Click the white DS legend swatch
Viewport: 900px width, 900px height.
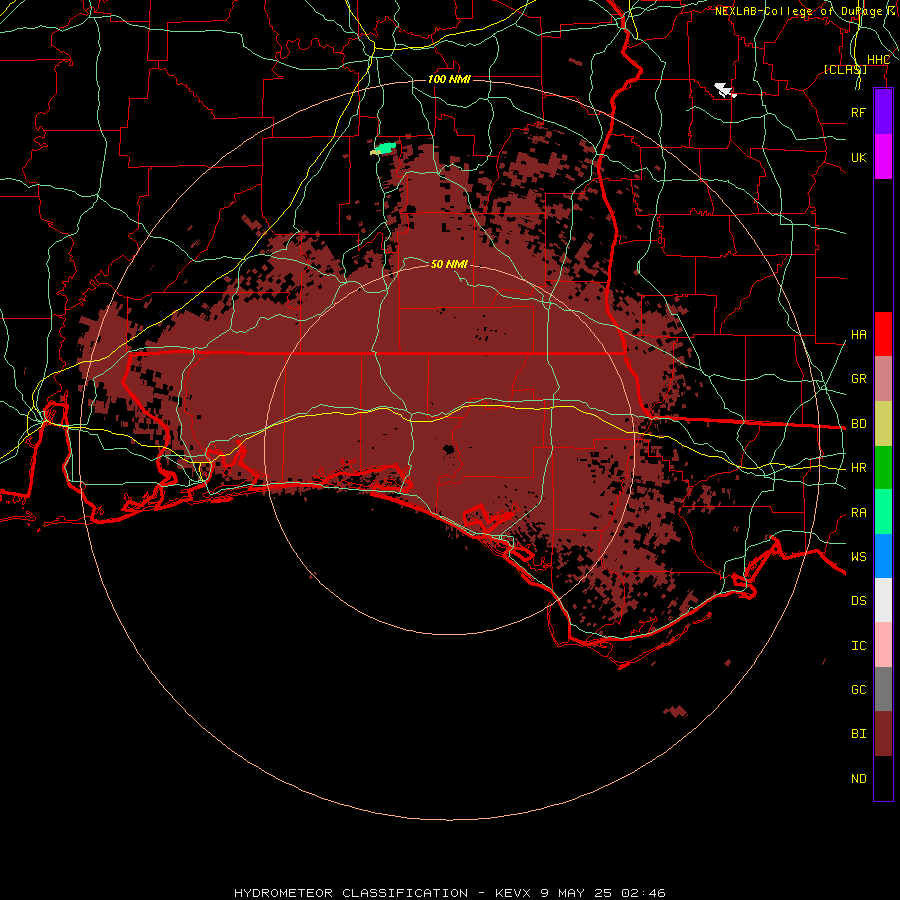pyautogui.click(x=883, y=600)
